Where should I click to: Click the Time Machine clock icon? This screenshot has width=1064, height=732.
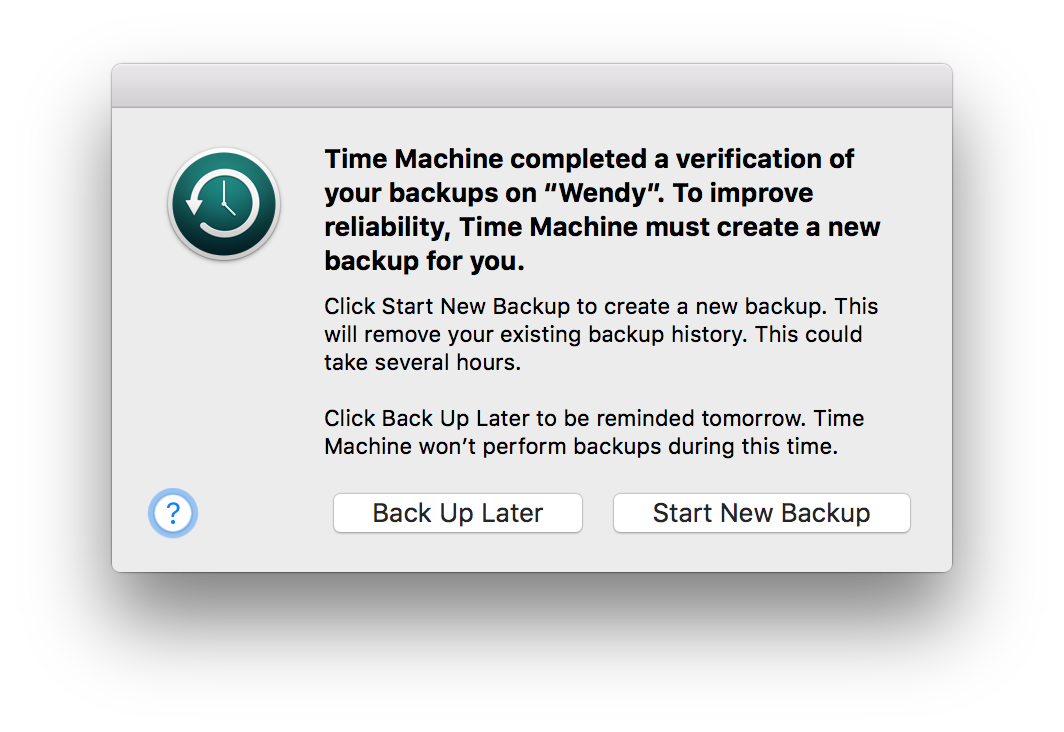[x=224, y=204]
